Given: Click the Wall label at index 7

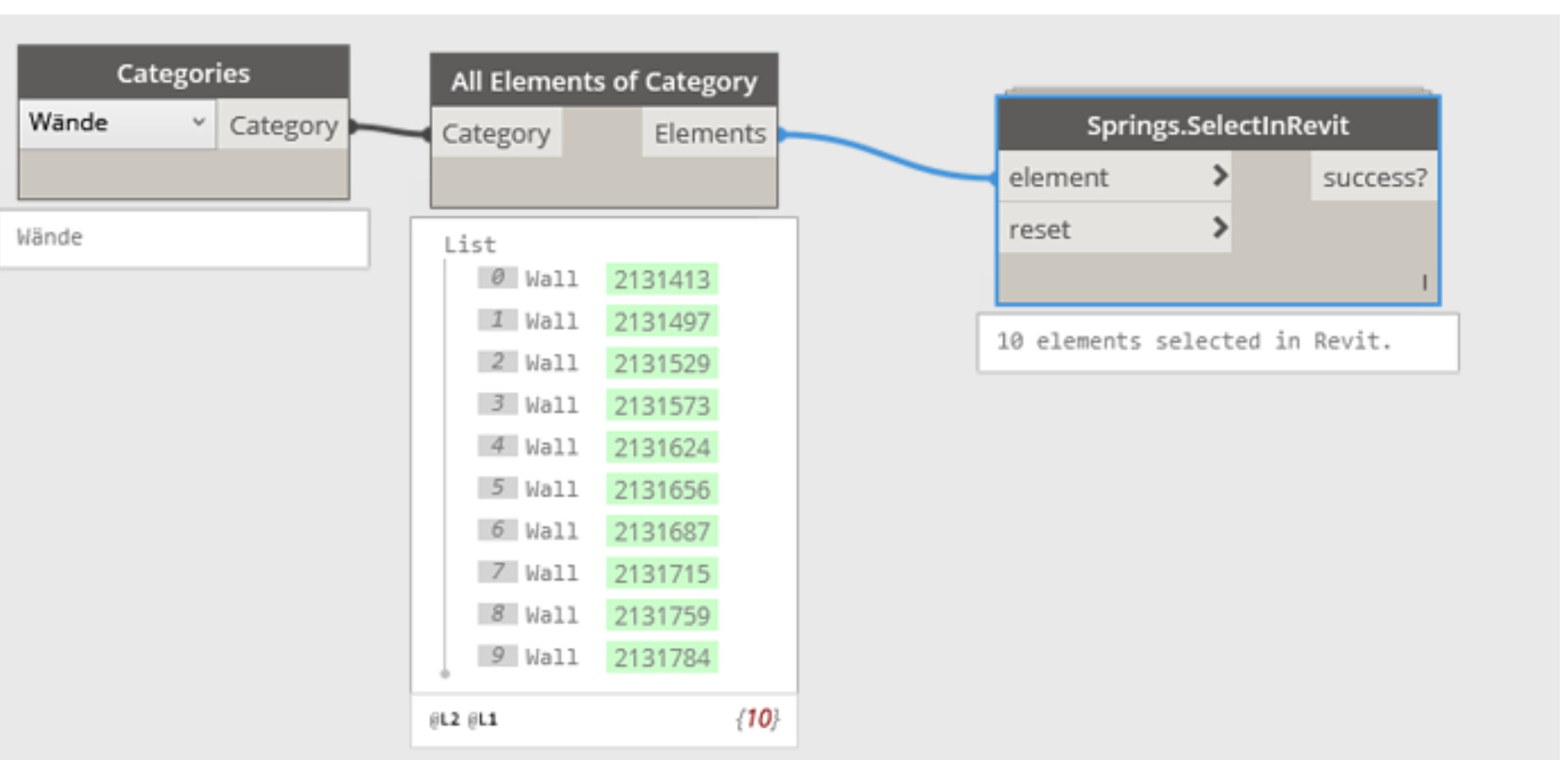Looking at the screenshot, I should [552, 573].
